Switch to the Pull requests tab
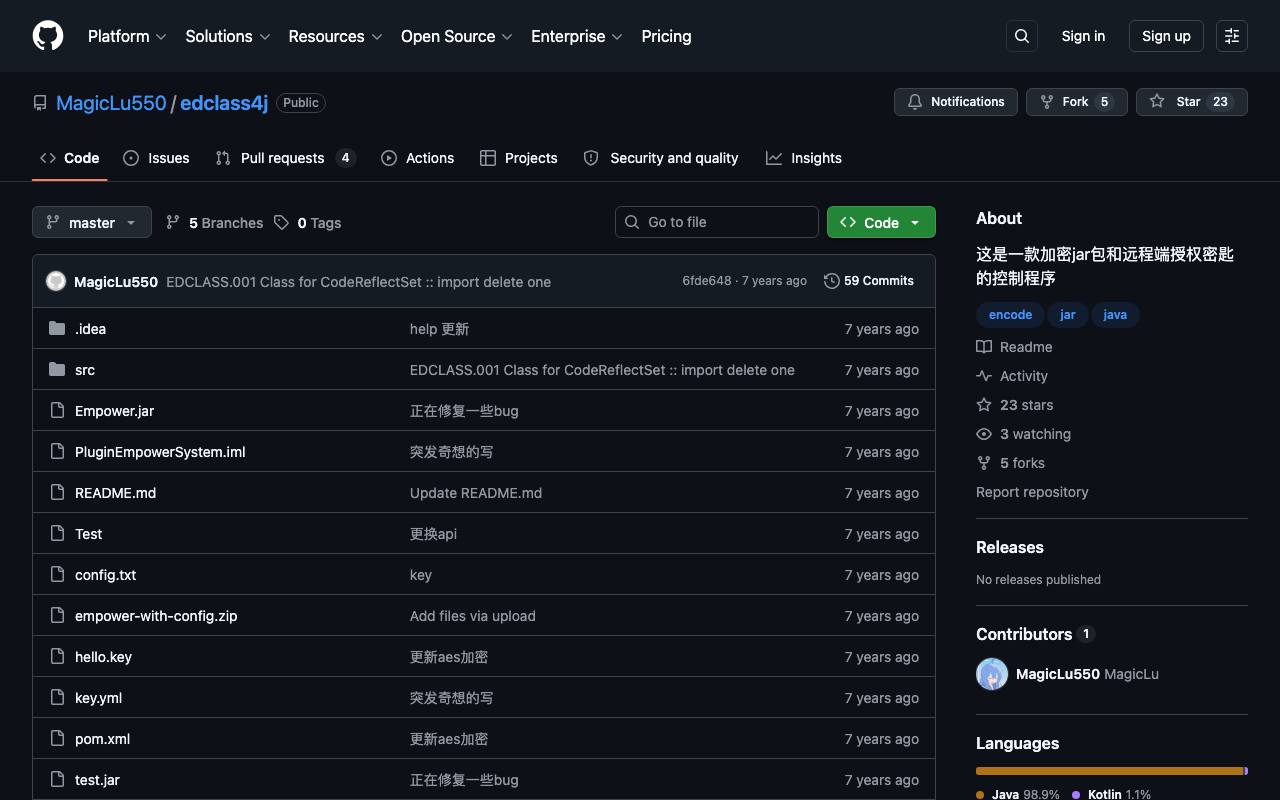This screenshot has width=1280, height=800. (x=285, y=158)
